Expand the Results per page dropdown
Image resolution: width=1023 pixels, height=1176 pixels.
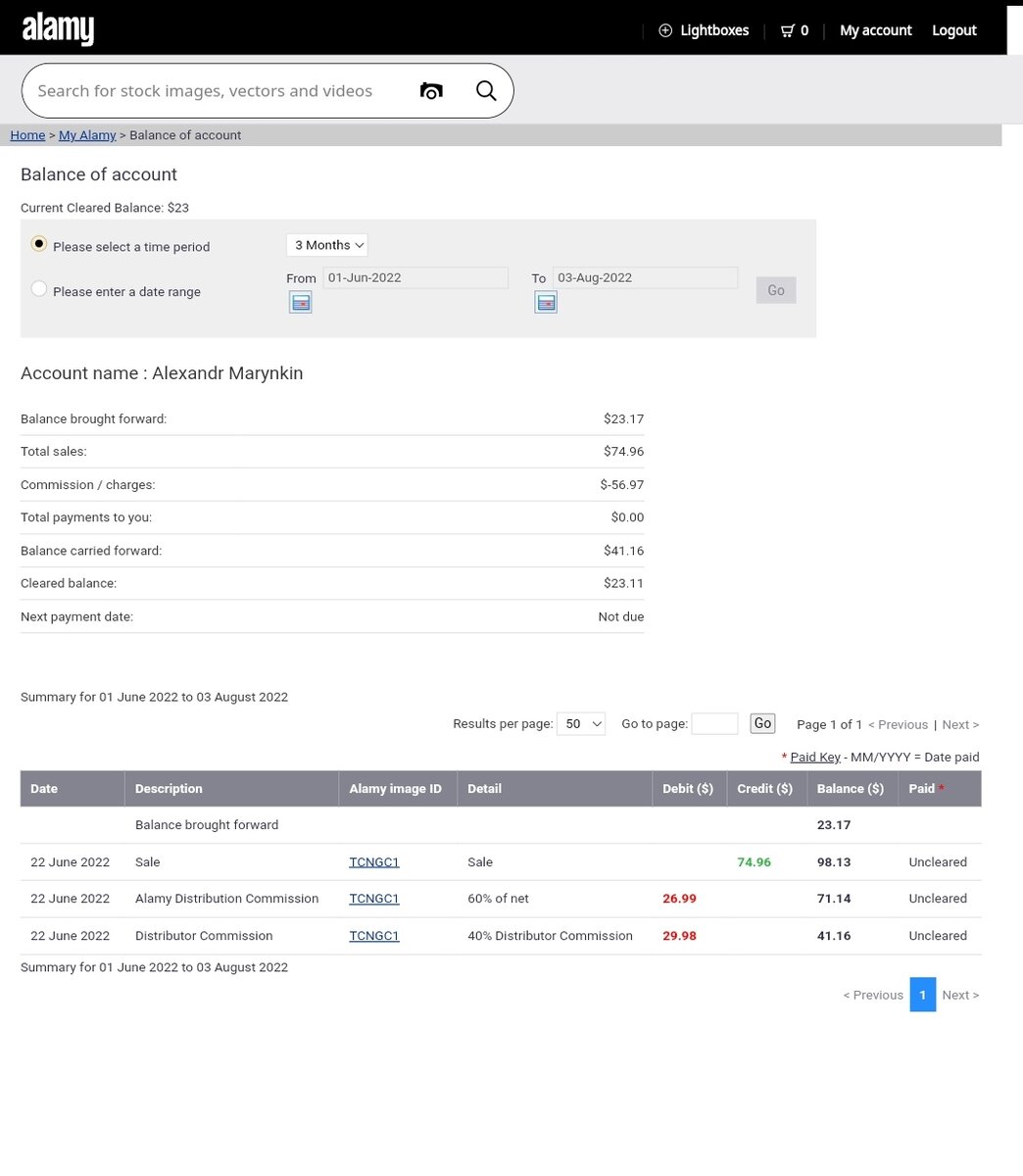(x=581, y=723)
